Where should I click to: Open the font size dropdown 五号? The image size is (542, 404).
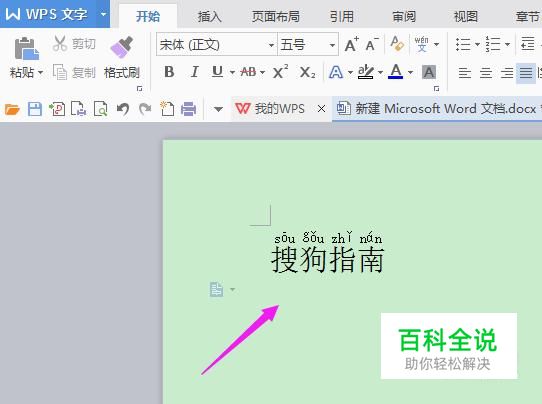click(x=332, y=45)
